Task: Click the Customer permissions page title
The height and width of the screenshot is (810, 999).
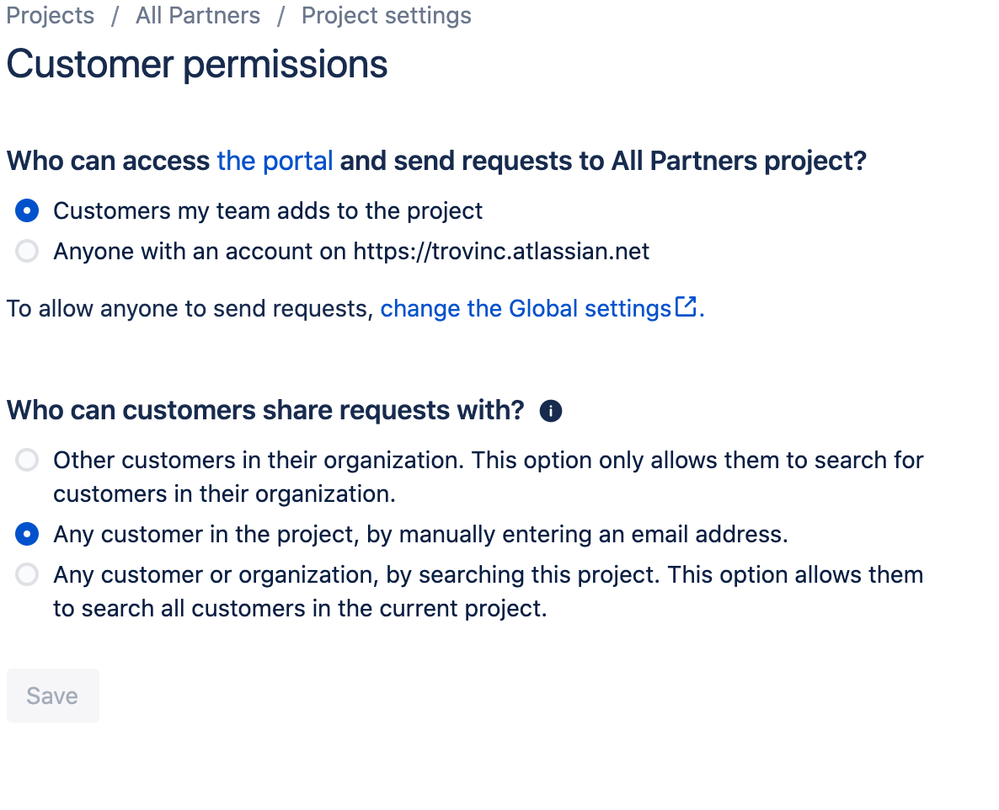Action: point(197,64)
